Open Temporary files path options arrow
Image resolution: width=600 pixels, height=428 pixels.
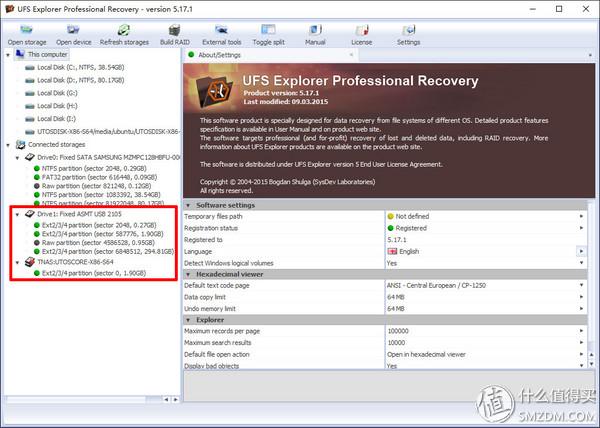pyautogui.click(x=581, y=216)
